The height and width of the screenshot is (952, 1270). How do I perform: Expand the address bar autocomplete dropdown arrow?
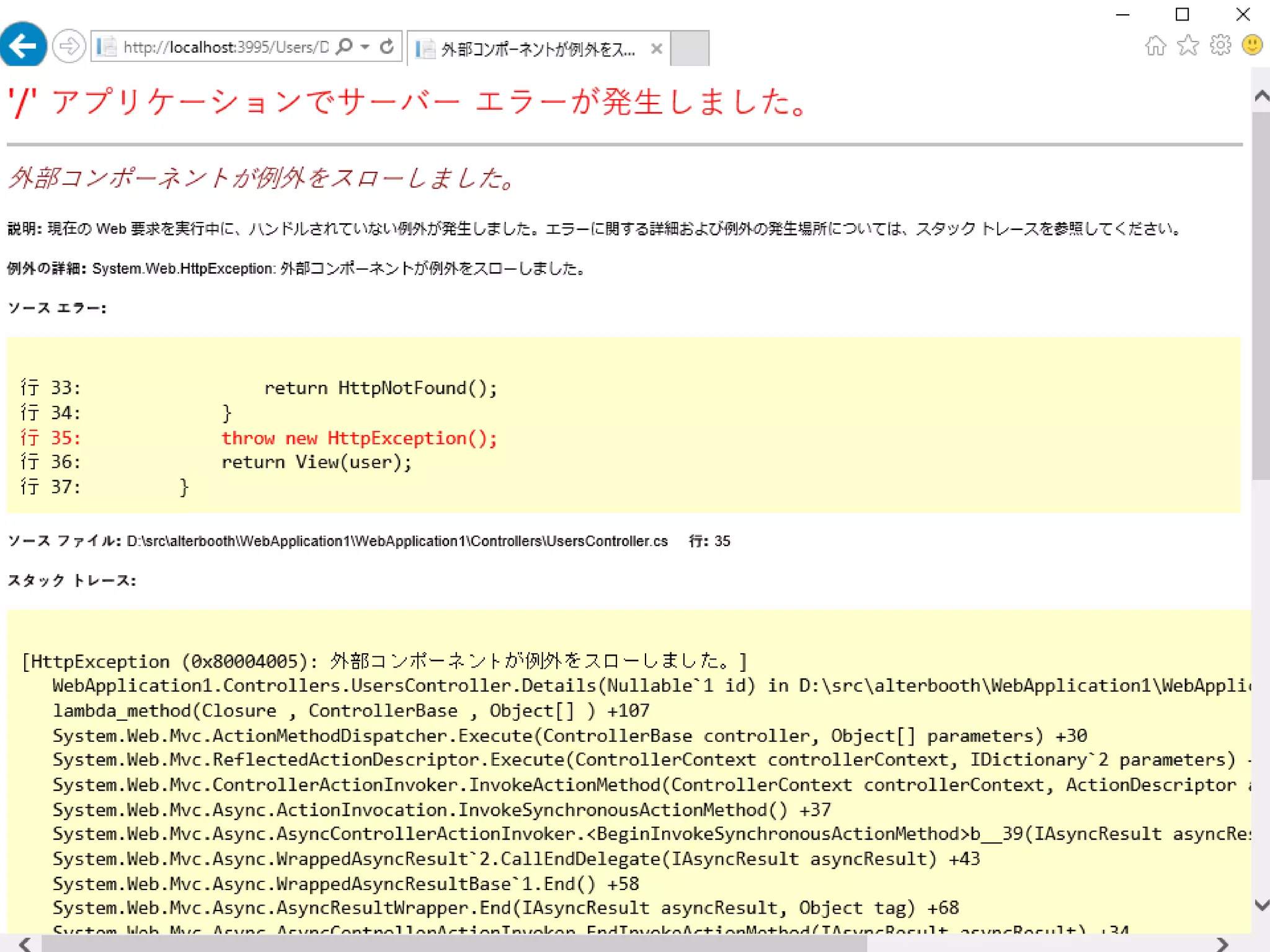tap(365, 46)
